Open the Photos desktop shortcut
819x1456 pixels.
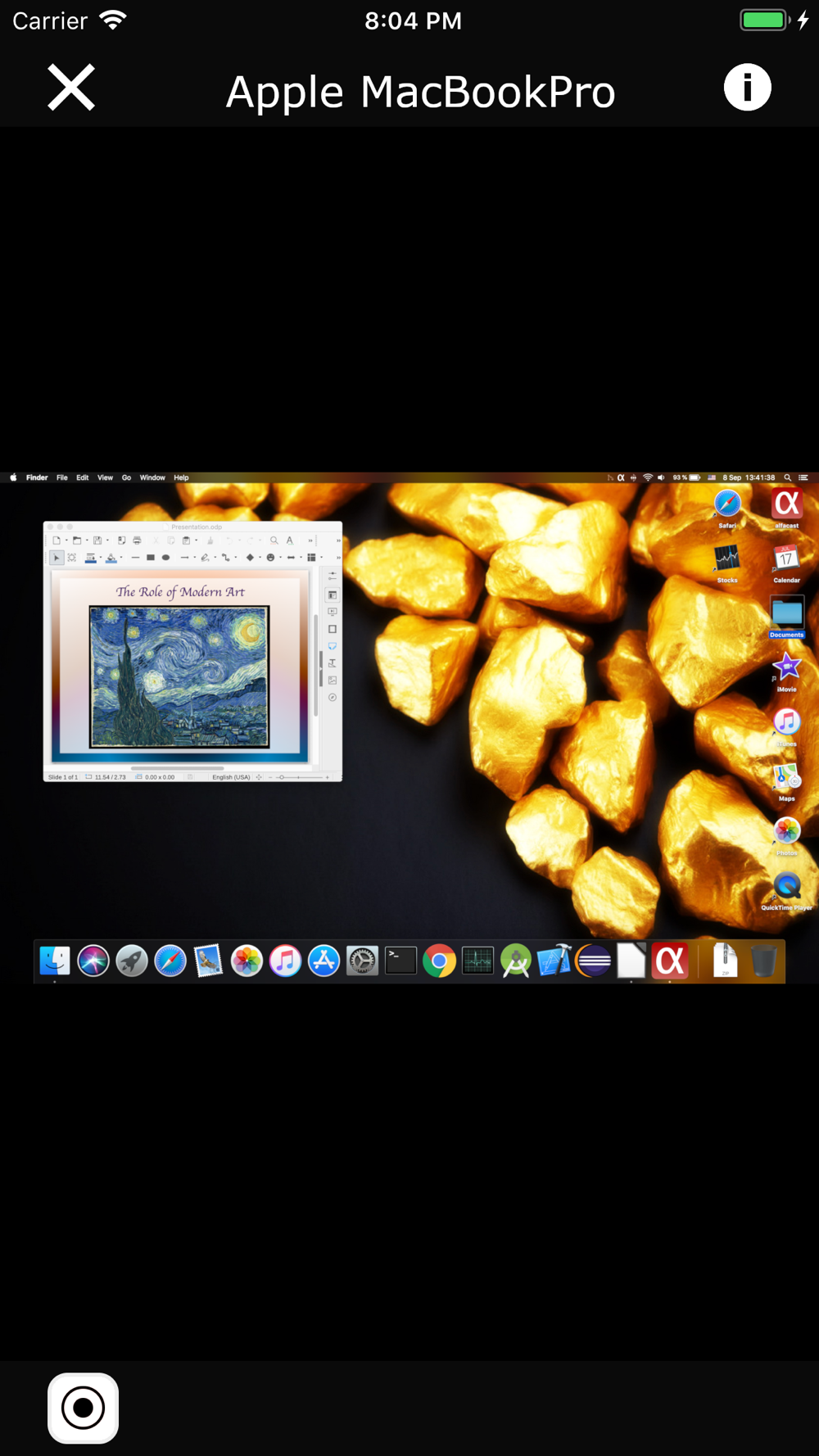[786, 836]
